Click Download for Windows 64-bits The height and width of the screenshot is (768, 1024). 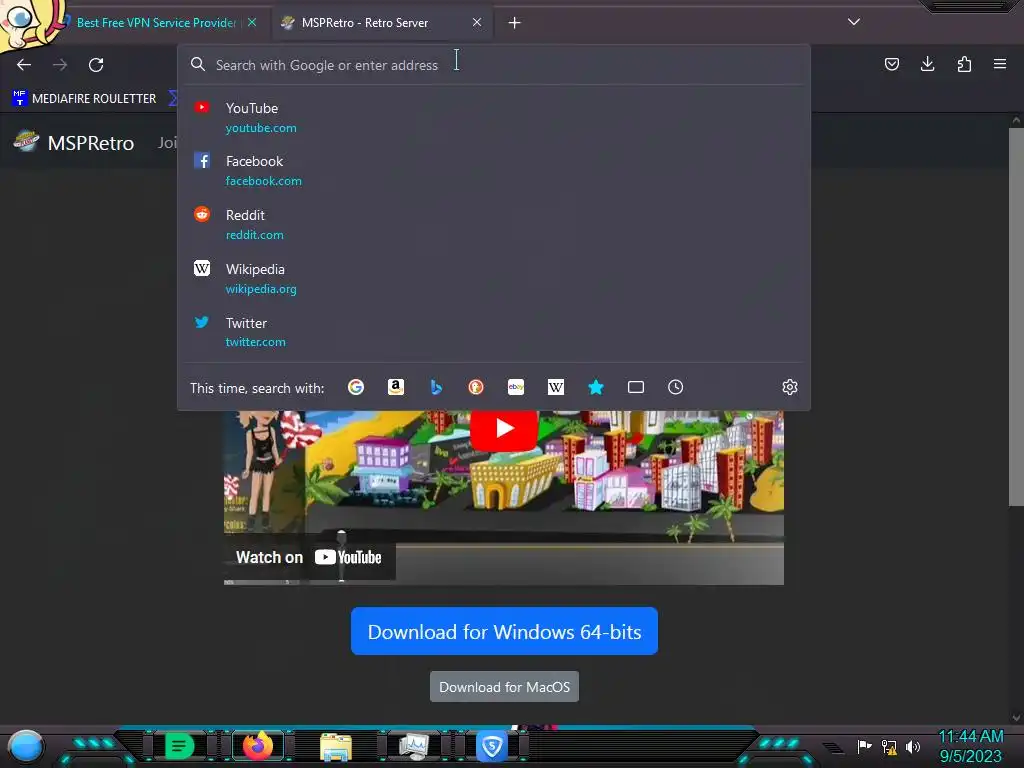click(x=504, y=631)
